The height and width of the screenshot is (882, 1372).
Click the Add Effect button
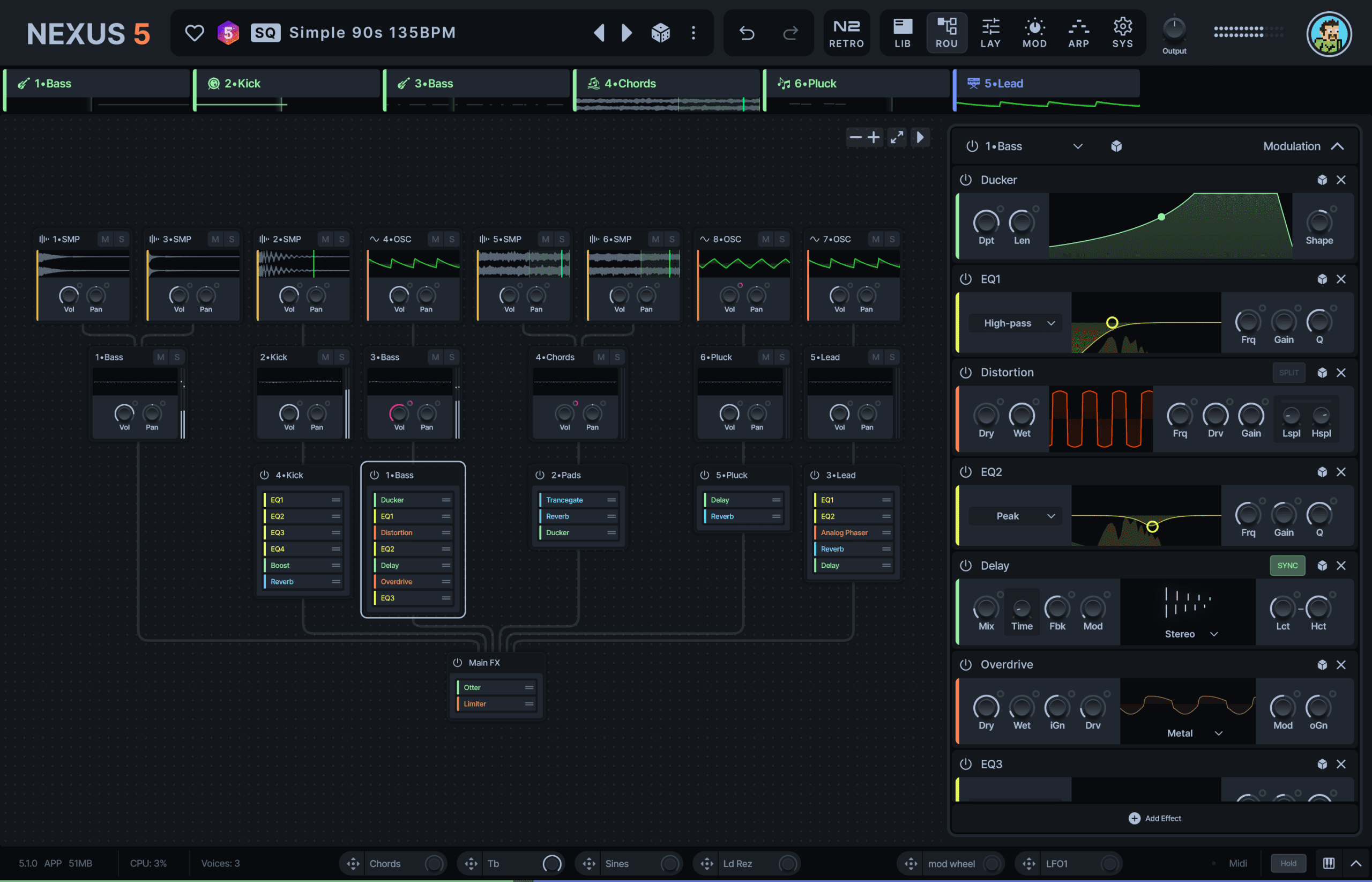[x=1154, y=818]
